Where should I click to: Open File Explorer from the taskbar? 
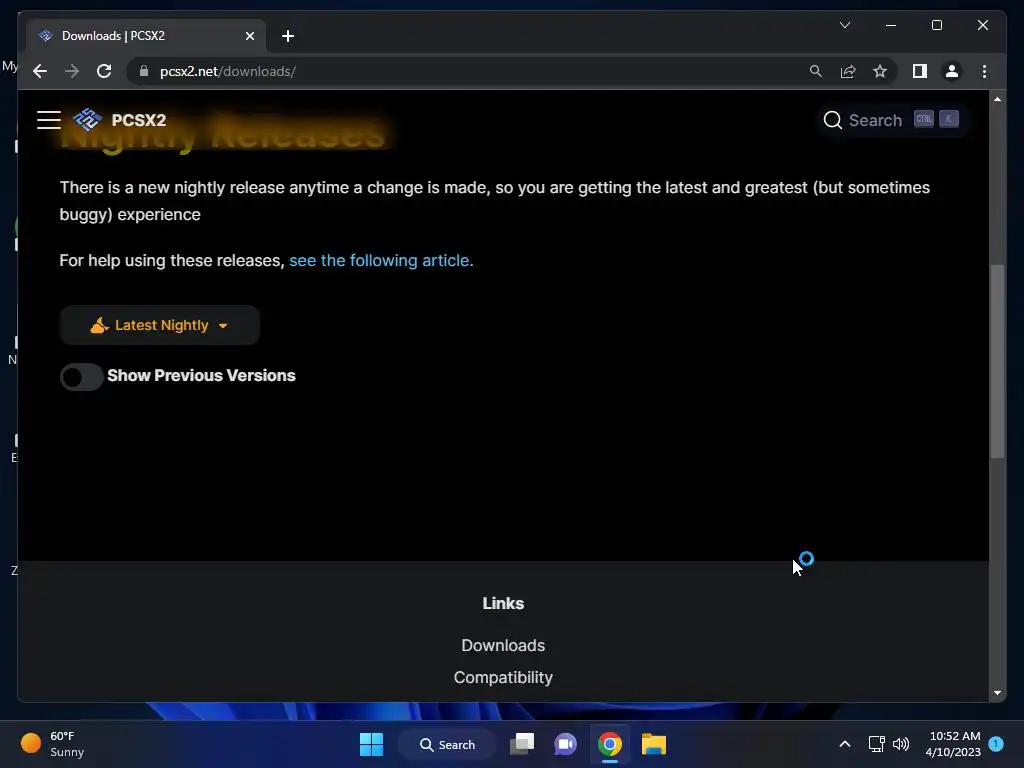[x=653, y=744]
